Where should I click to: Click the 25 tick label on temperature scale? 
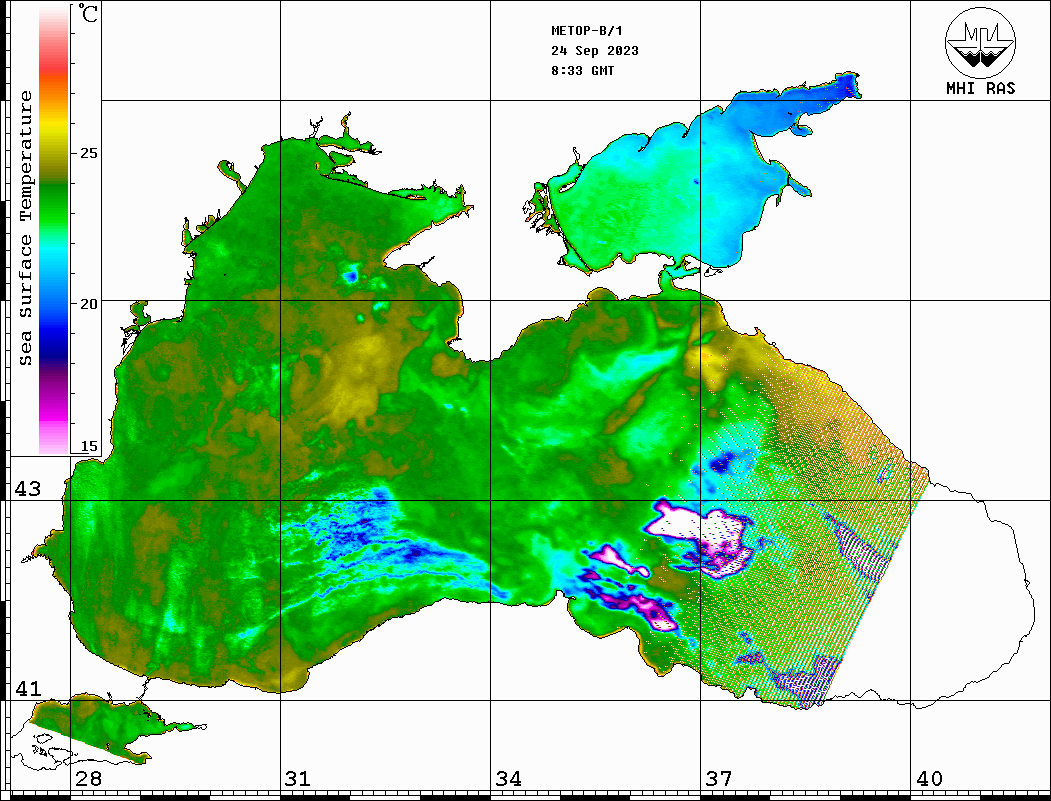tap(89, 154)
